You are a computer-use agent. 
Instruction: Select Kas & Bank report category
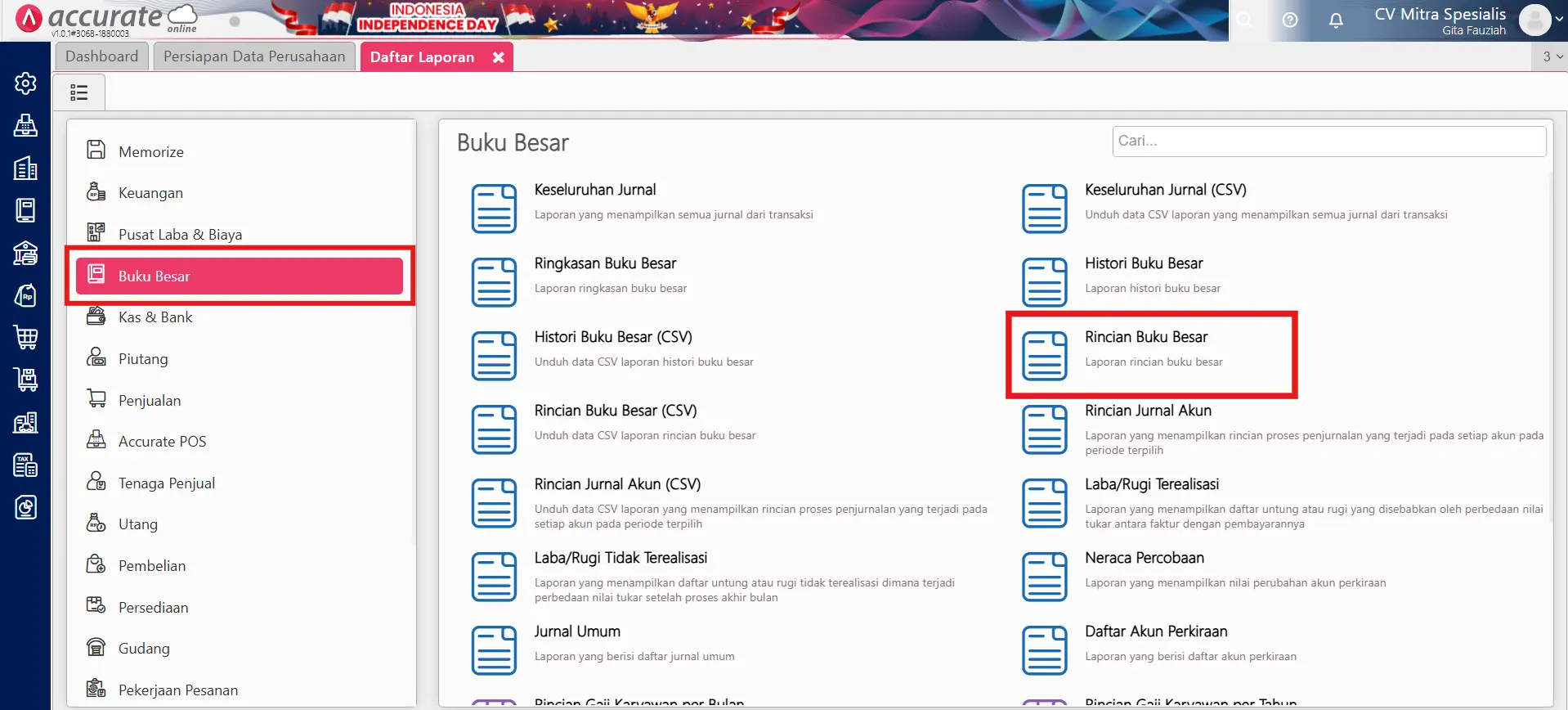pos(155,317)
